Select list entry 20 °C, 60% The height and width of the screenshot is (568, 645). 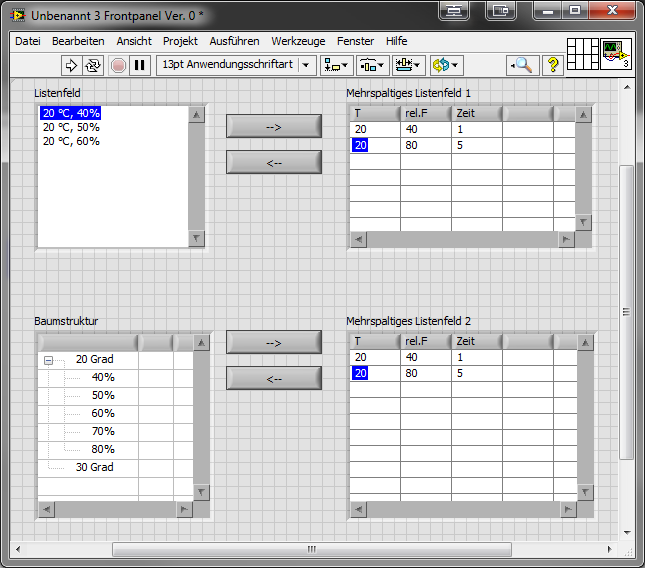(x=71, y=141)
